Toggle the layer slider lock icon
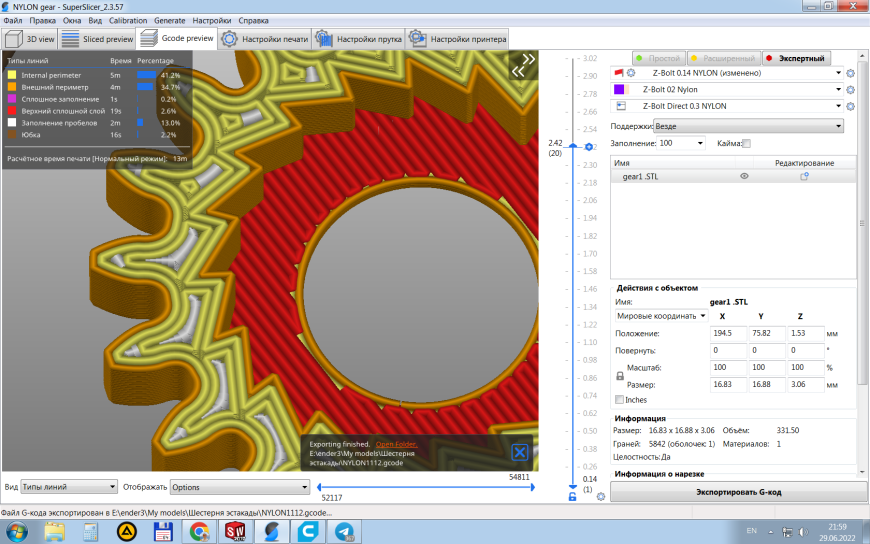Image resolution: width=870 pixels, height=544 pixels. point(573,497)
